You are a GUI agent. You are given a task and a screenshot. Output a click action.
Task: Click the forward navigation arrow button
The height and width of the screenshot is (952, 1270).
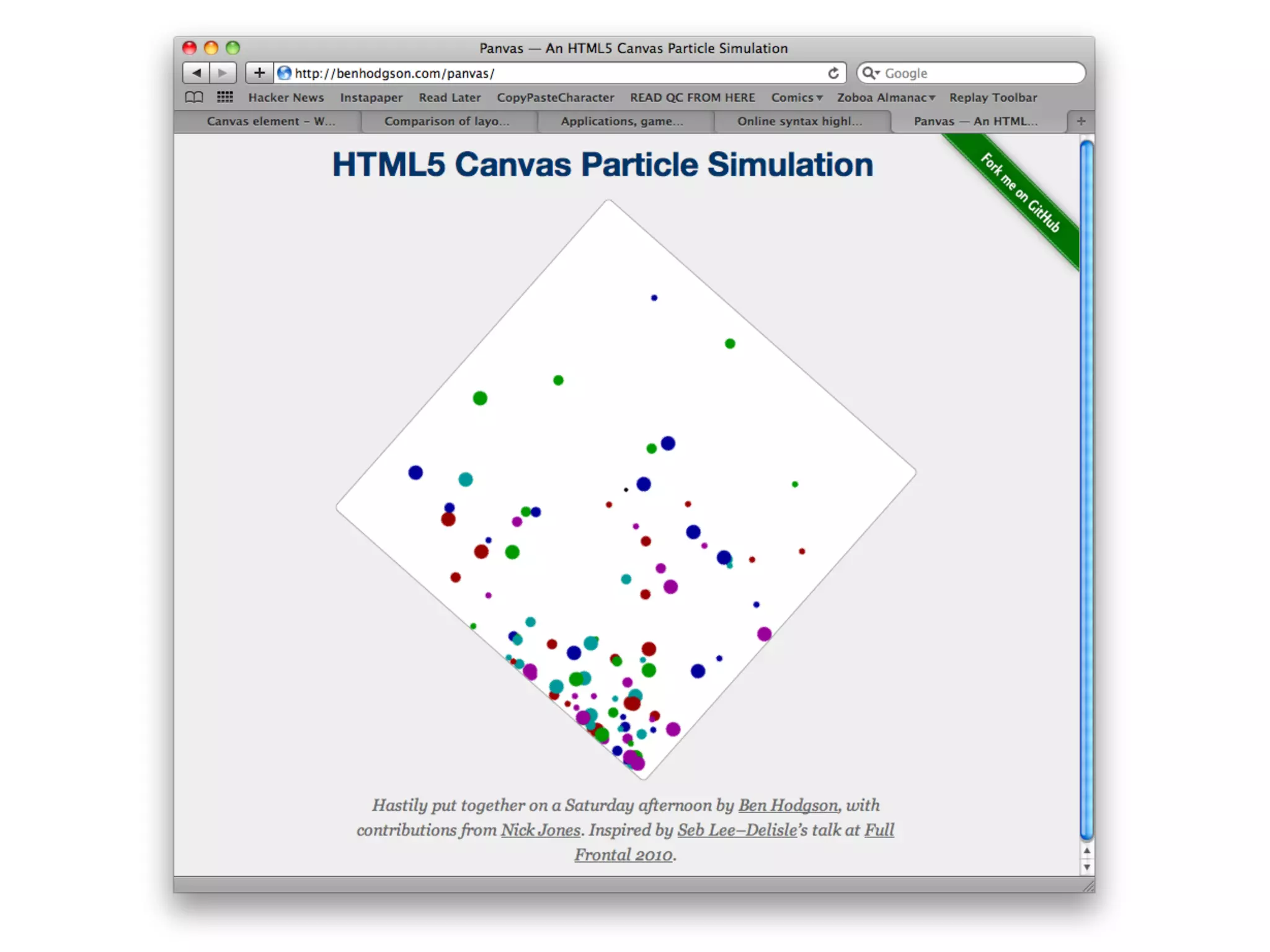(x=223, y=73)
